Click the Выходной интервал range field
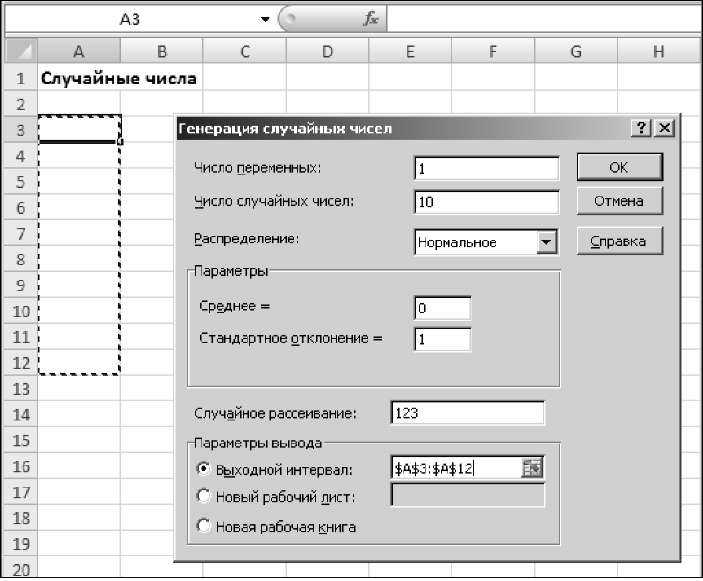 coord(456,468)
